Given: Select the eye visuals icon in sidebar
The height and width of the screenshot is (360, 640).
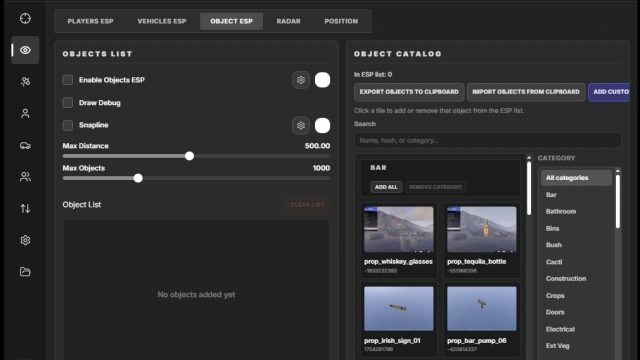Looking at the screenshot, I should point(25,50).
